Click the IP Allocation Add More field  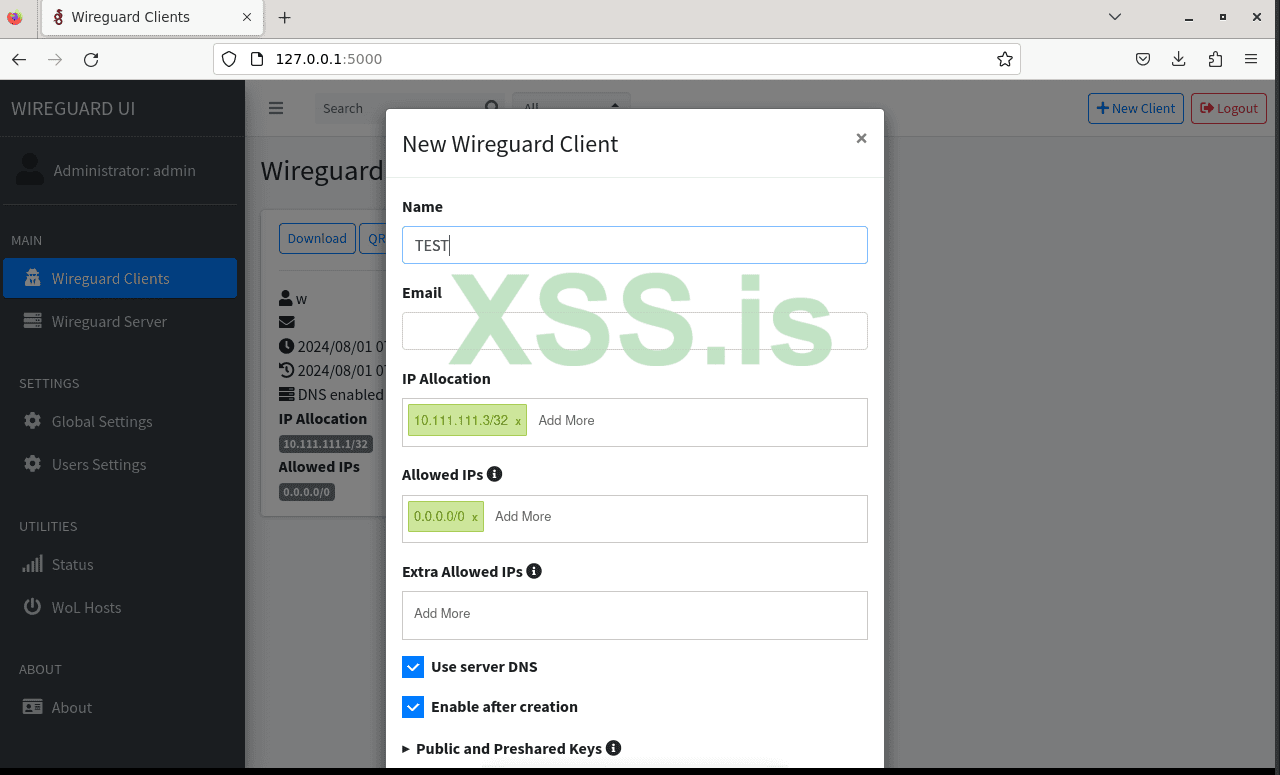567,420
